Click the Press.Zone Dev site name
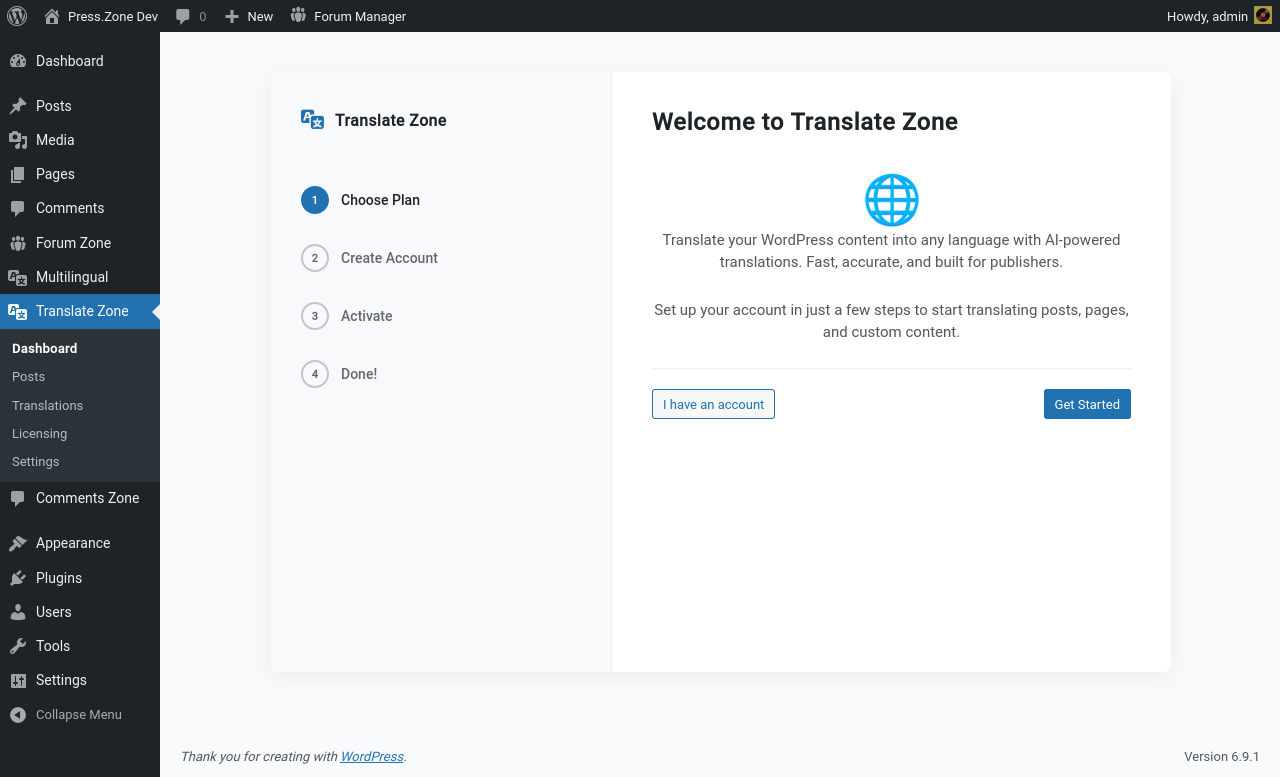This screenshot has height=777, width=1280. [113, 16]
